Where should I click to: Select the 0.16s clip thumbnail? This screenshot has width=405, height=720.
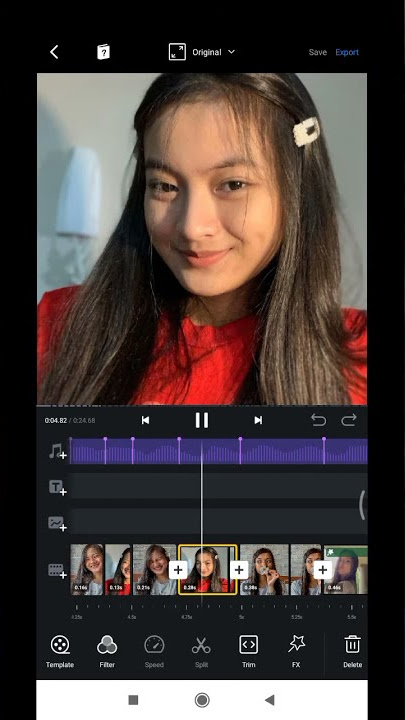click(87, 569)
